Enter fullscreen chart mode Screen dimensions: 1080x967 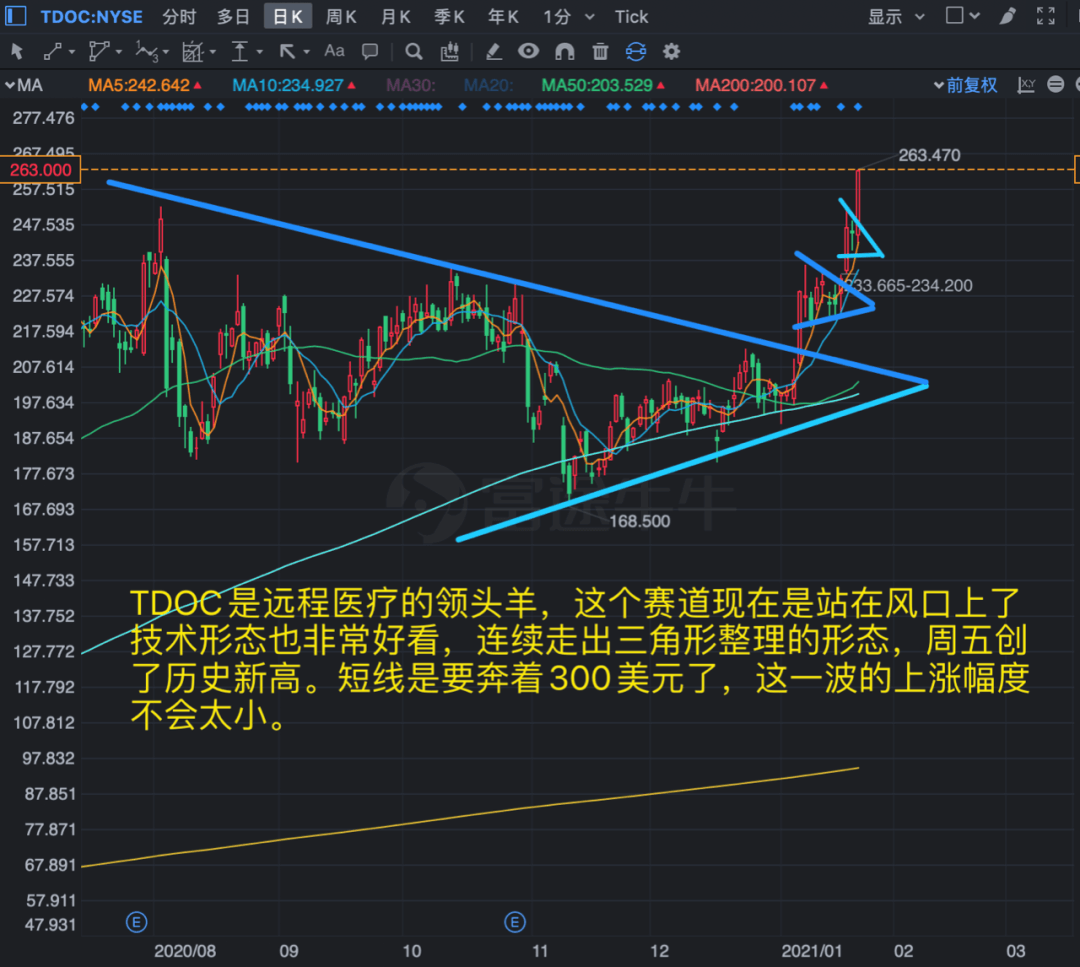coord(1046,16)
